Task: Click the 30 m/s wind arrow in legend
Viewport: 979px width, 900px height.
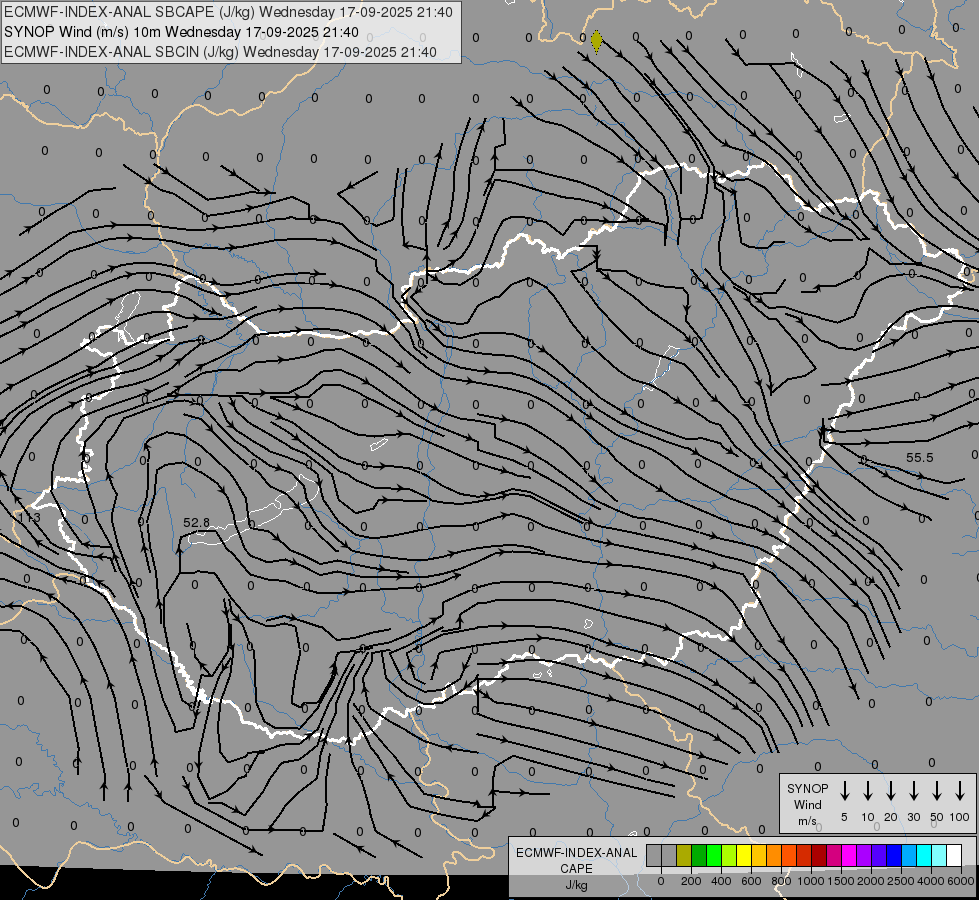Action: (914, 791)
